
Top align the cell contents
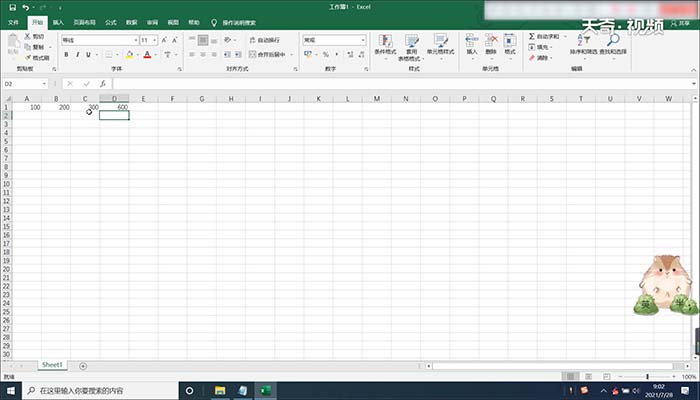tap(192, 40)
